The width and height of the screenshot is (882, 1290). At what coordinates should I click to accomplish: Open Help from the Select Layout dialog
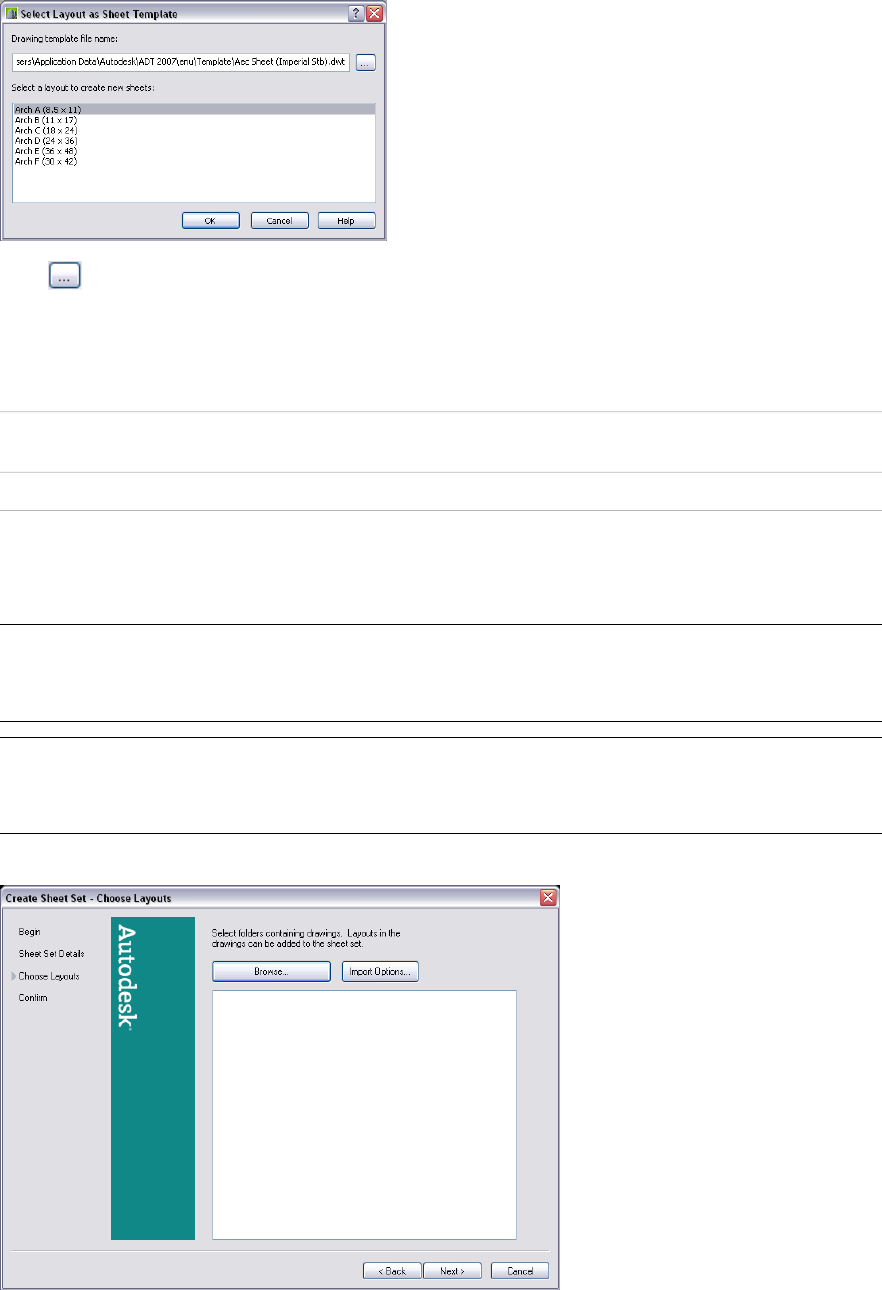(x=346, y=221)
